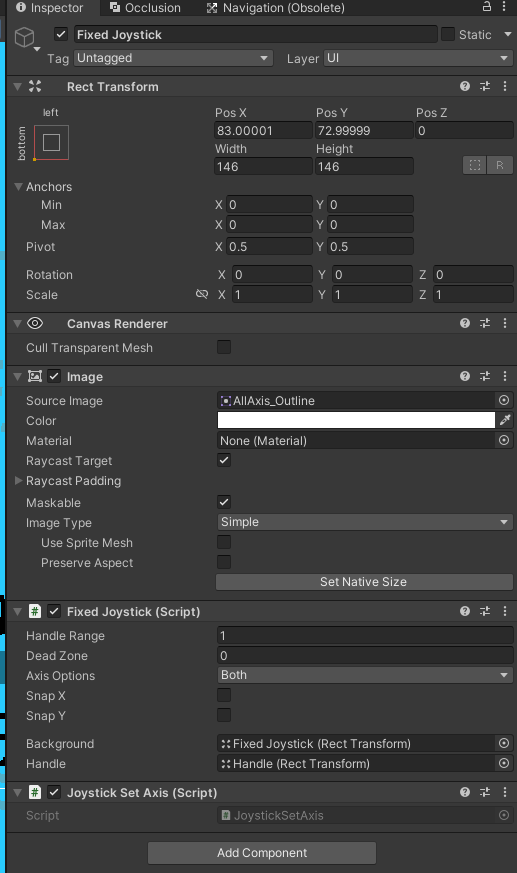517x873 pixels.
Task: Click the Add Component button
Action: click(x=262, y=853)
